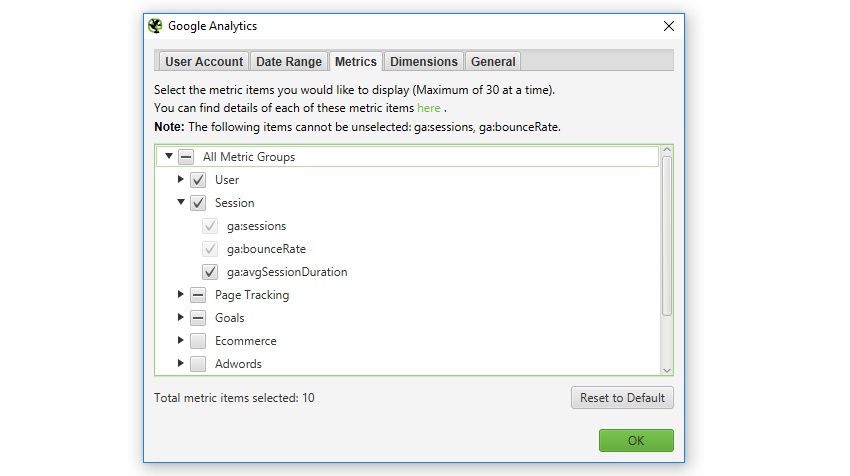Select the 'Ecommerce' row label

pyautogui.click(x=246, y=341)
